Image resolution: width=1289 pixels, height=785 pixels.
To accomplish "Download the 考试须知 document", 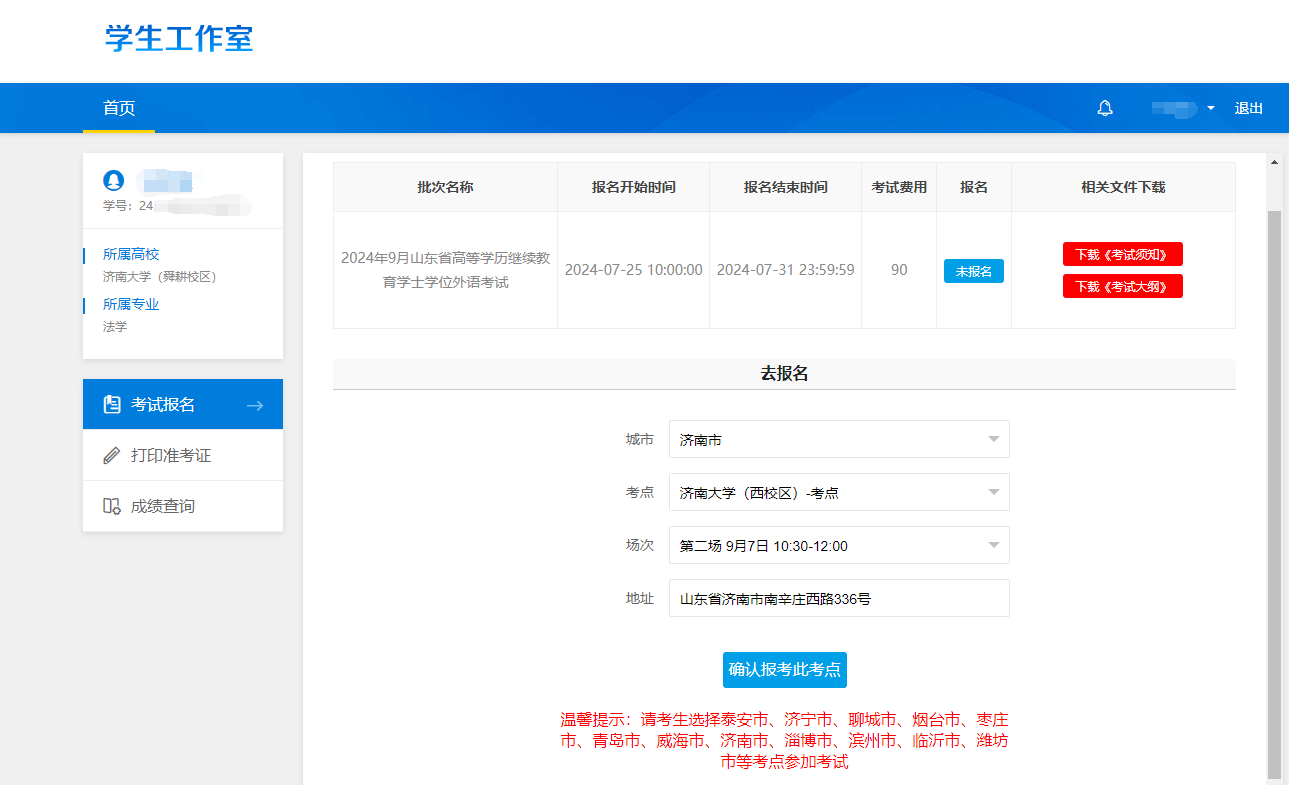I will click(x=1122, y=253).
